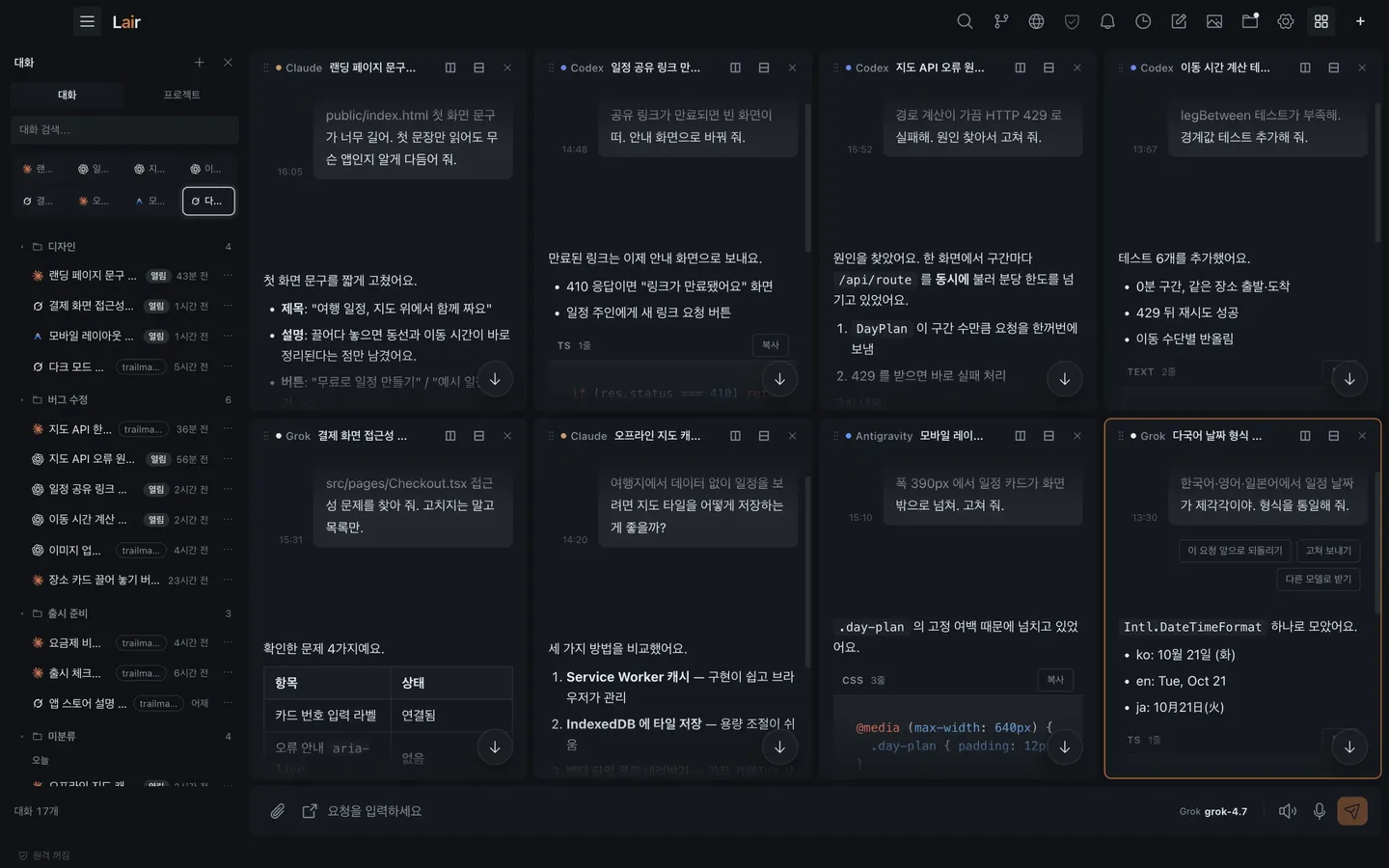The height and width of the screenshot is (868, 1389).
Task: Click the plus icon at top right
Action: point(1360,21)
